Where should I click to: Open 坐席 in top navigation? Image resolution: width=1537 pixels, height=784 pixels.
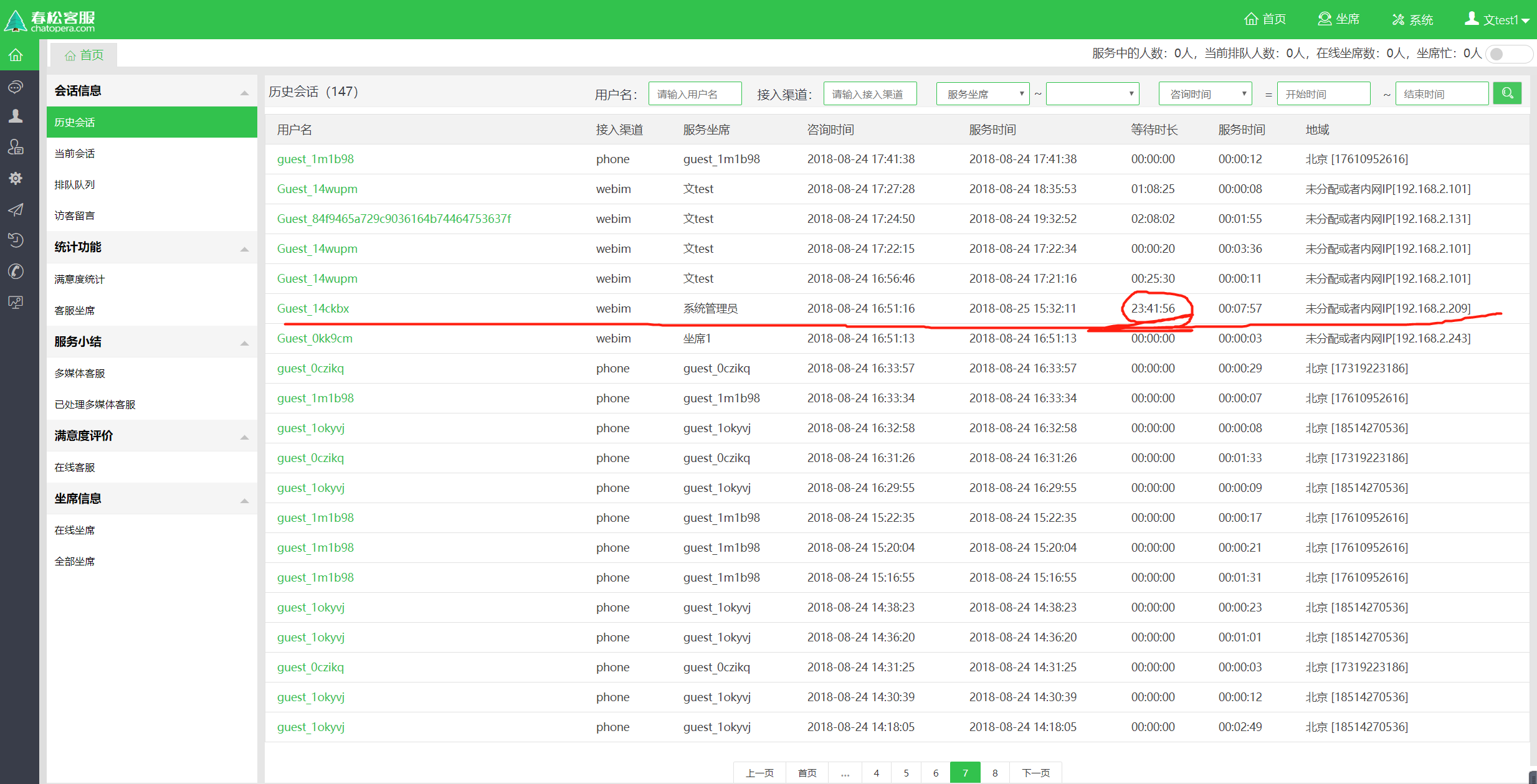[1339, 19]
